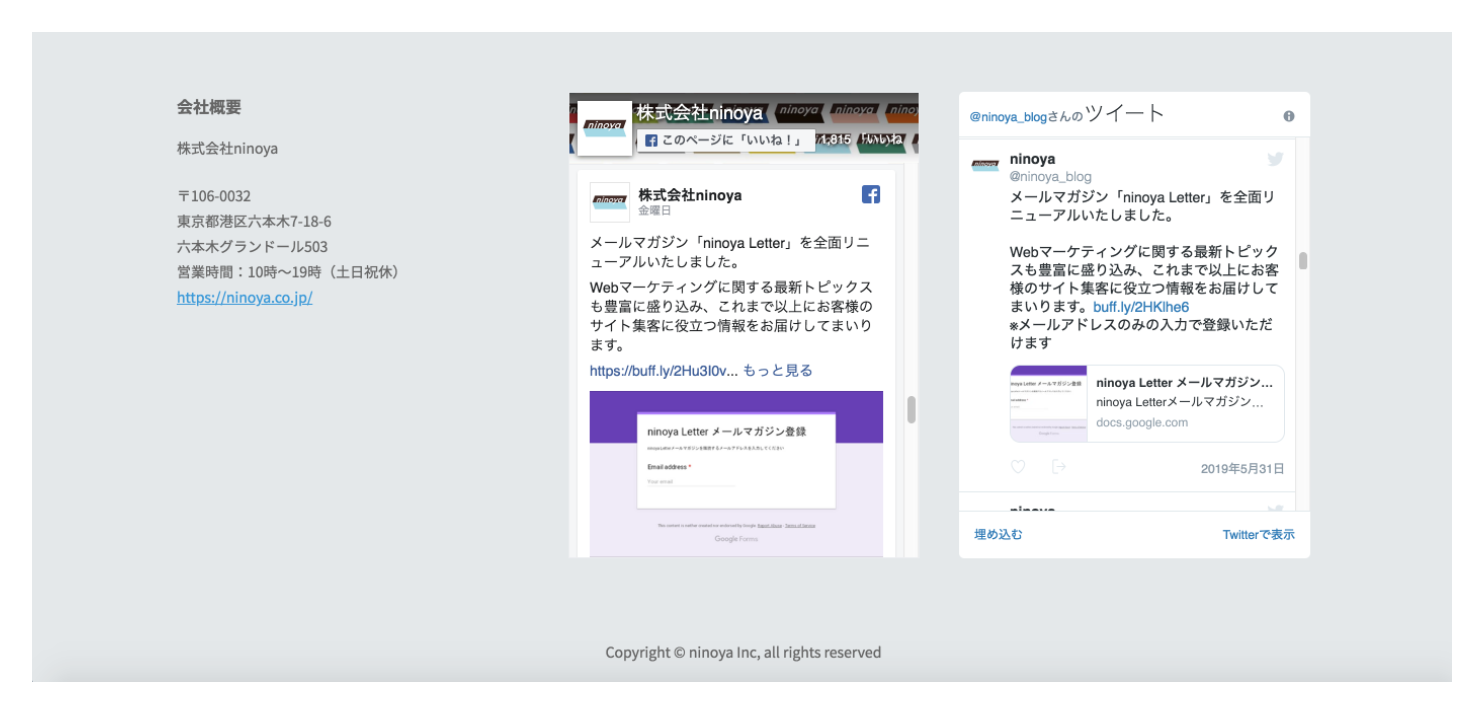Open the tweet info icon
This screenshot has height=716, width=1482.
click(1289, 114)
